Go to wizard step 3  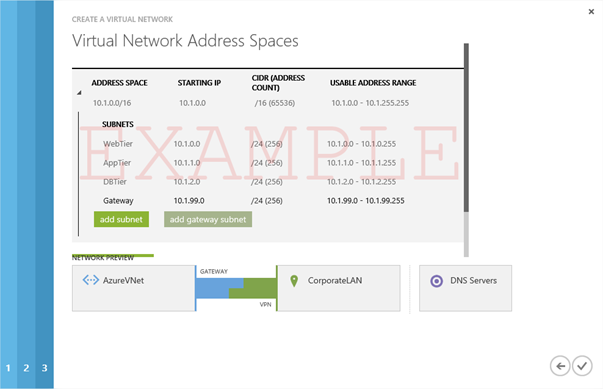tap(45, 368)
